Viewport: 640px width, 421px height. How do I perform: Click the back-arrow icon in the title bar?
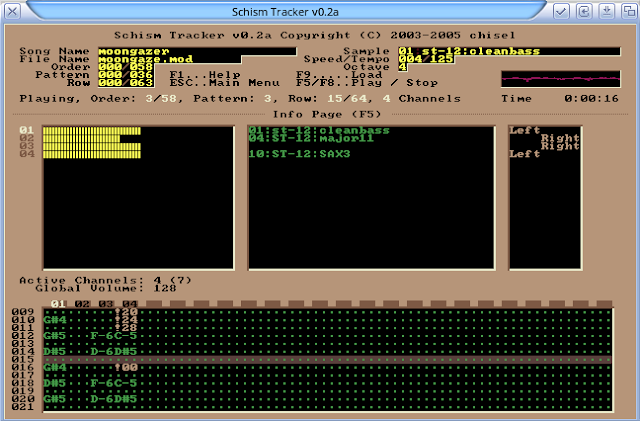coord(584,11)
